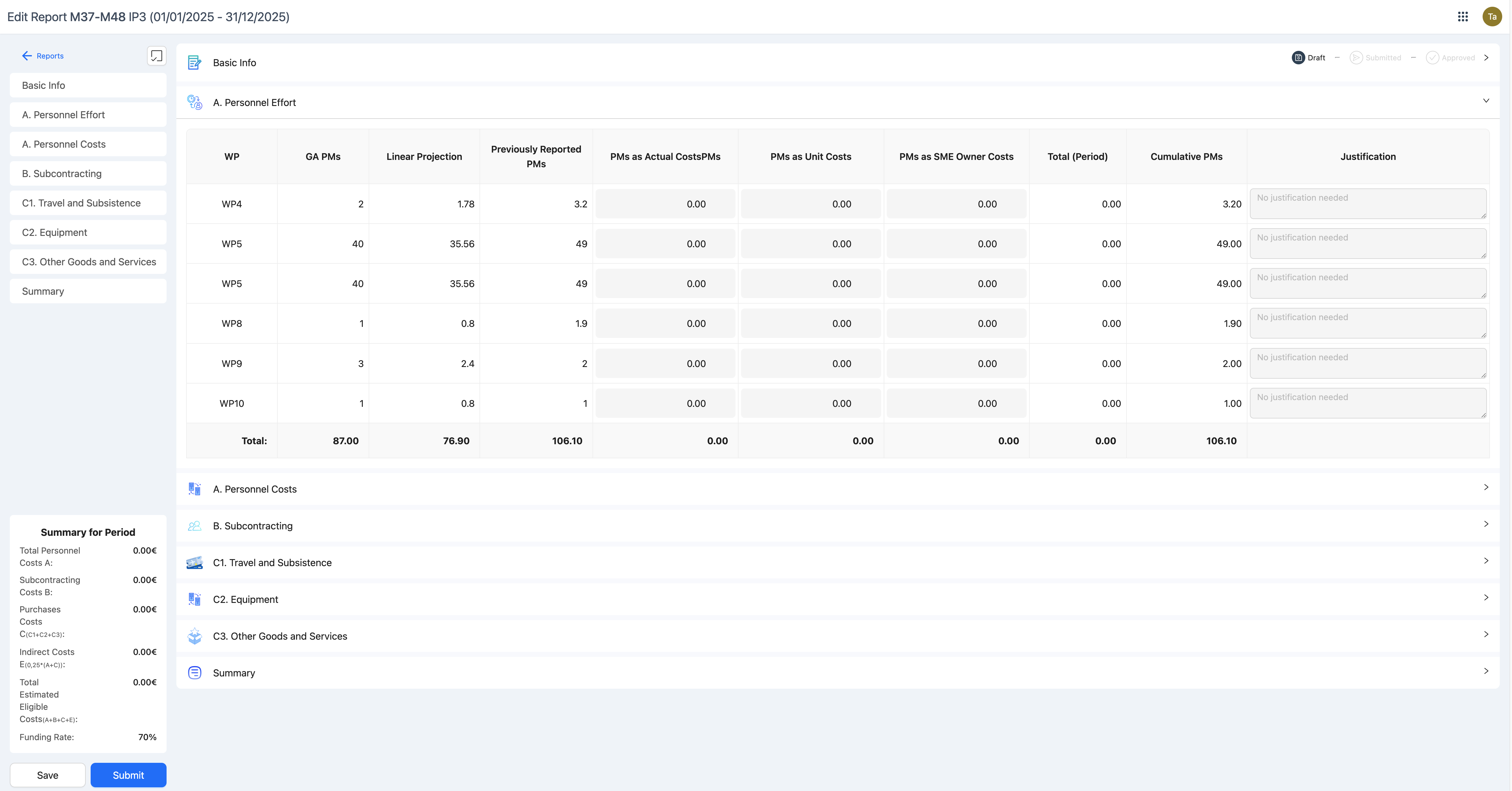Toggle the sidebar collapse button
The width and height of the screenshot is (1512, 791).
click(156, 56)
